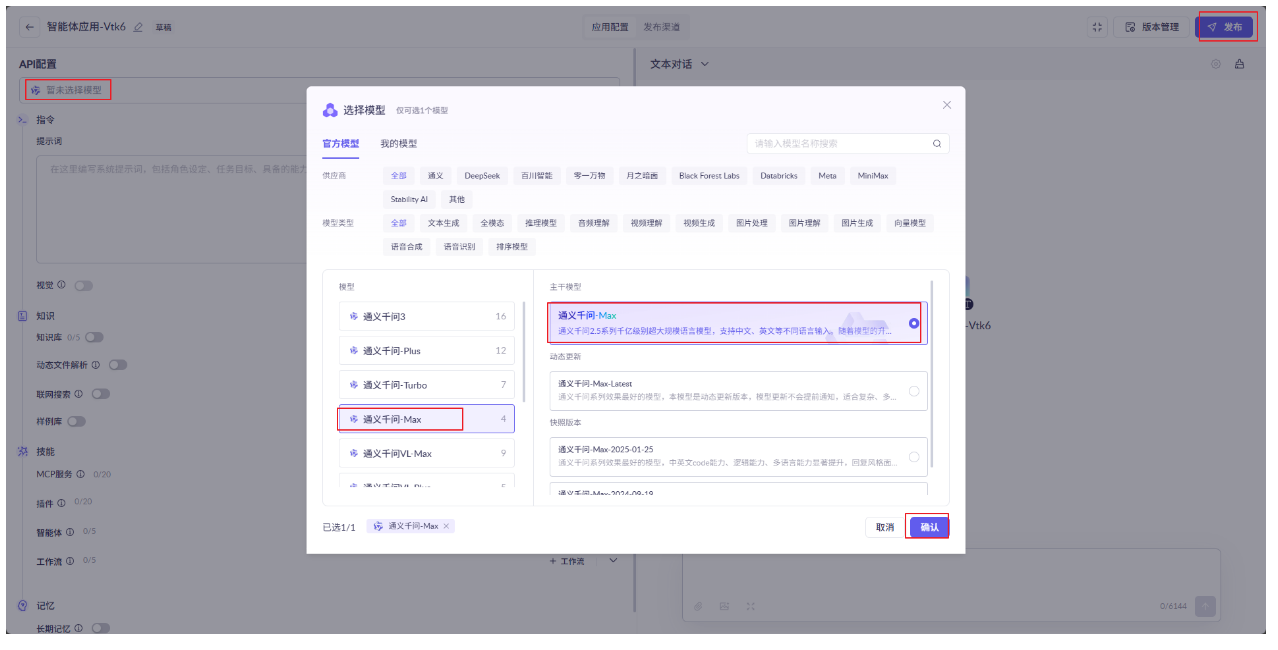Click the collapse-view icon left of 版本管理
The width and height of the screenshot is (1278, 650).
[1097, 27]
